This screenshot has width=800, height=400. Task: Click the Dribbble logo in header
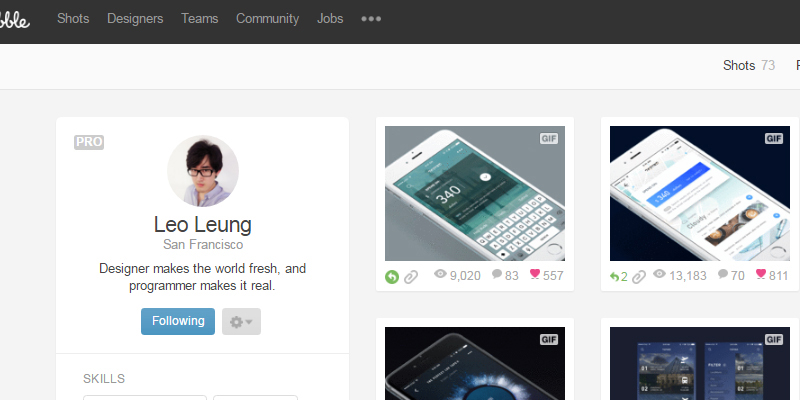14,19
